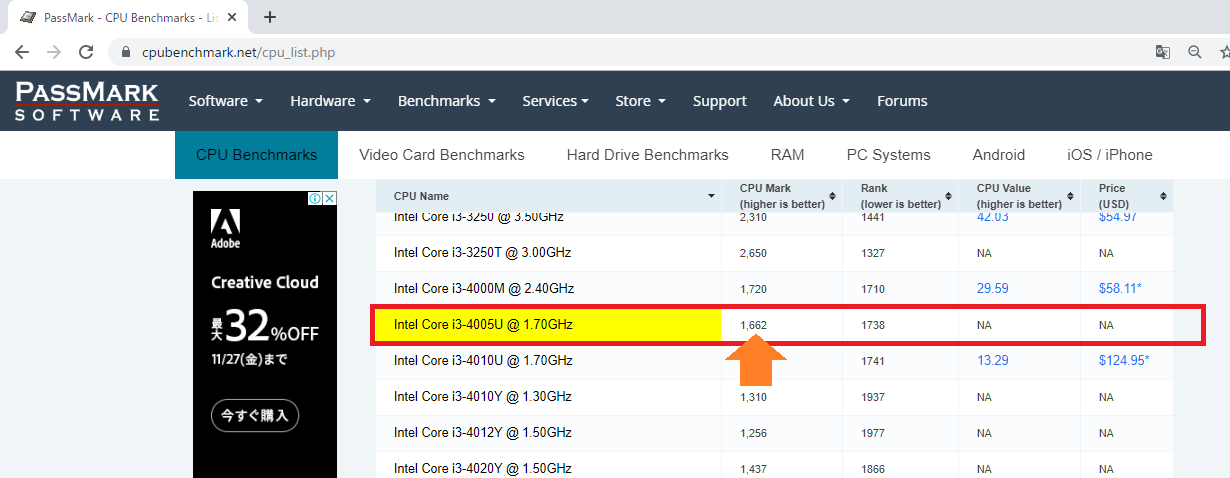This screenshot has width=1230, height=478.
Task: Switch to the Android tab
Action: click(998, 155)
